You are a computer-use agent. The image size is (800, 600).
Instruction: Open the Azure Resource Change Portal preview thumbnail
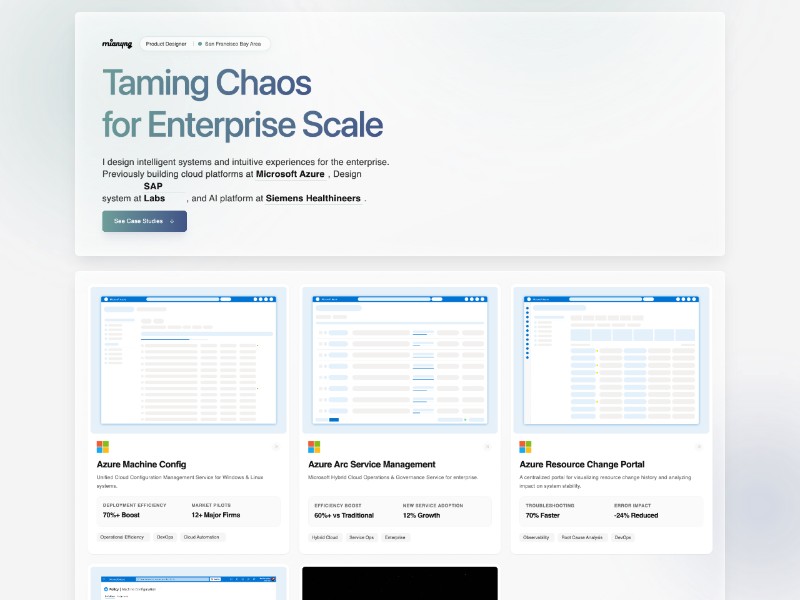(x=611, y=360)
